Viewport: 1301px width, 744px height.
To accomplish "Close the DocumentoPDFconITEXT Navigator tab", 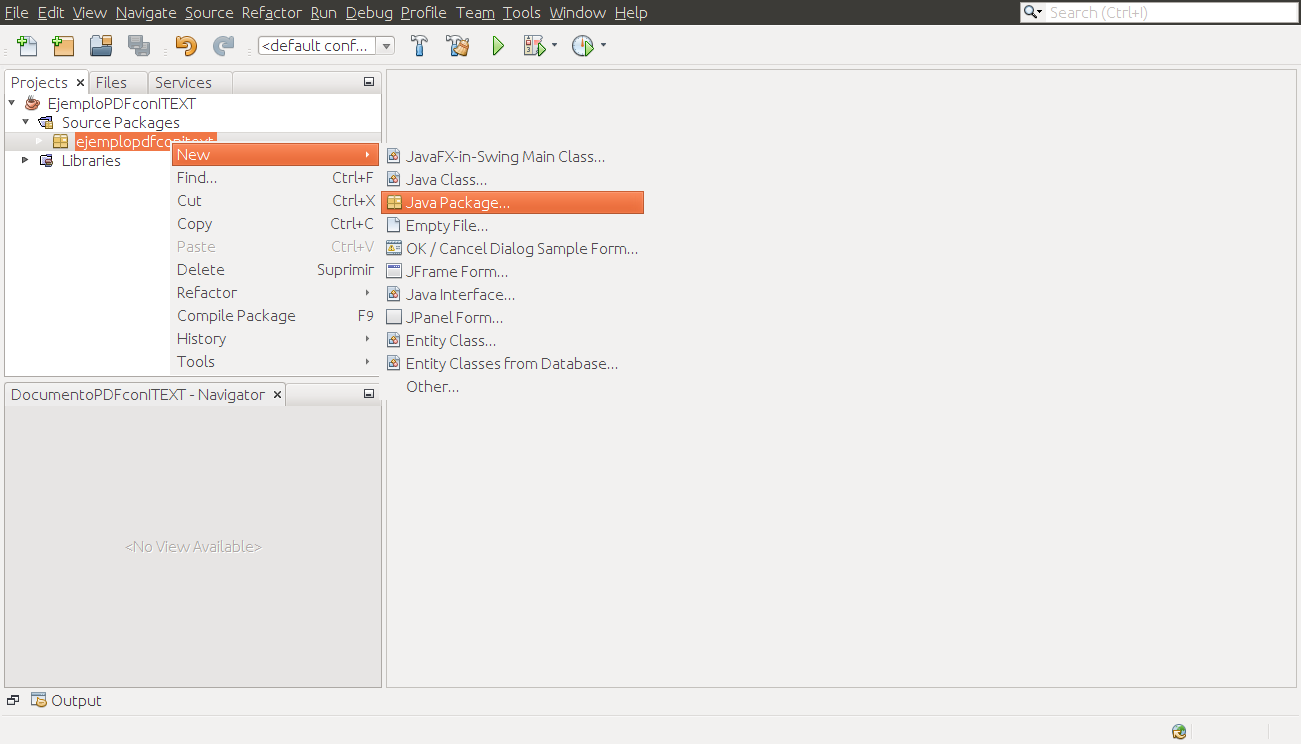I will pos(277,394).
